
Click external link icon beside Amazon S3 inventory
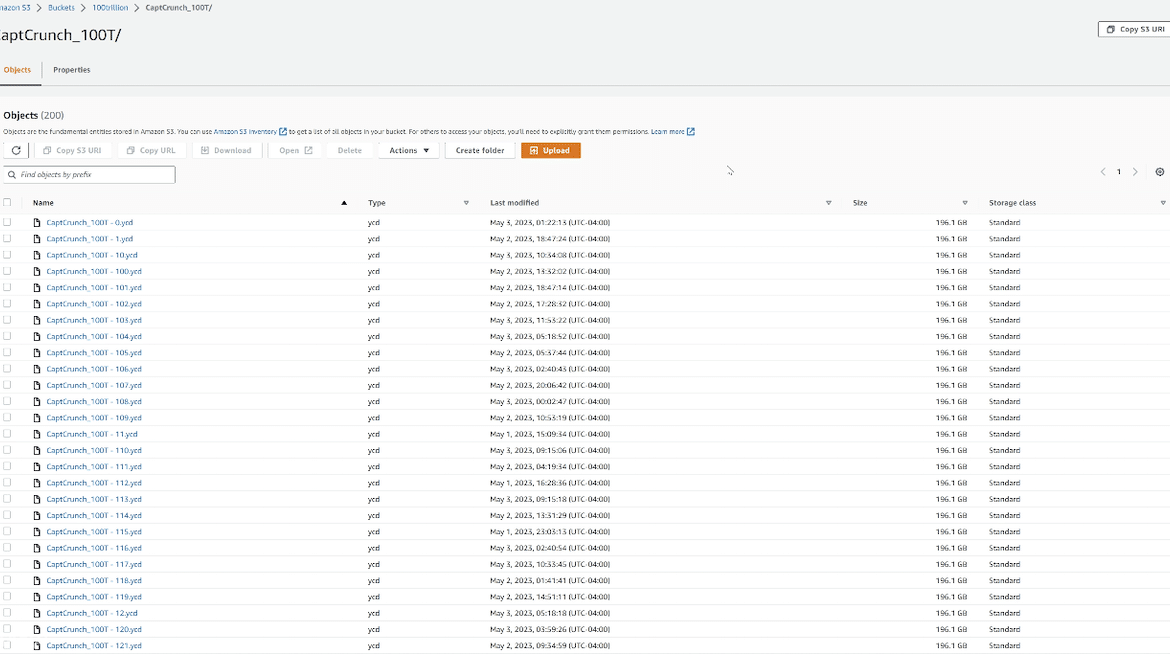click(x=283, y=131)
